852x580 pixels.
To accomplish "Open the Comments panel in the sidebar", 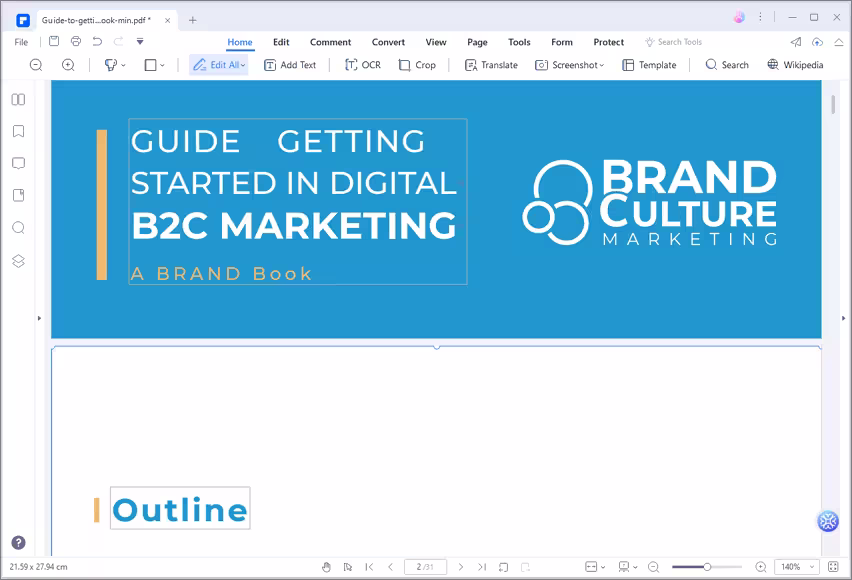I will tap(18, 163).
